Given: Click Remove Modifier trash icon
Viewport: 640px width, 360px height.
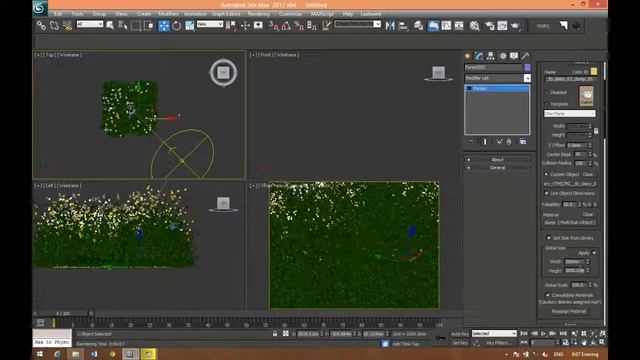Looking at the screenshot, I should tap(509, 142).
